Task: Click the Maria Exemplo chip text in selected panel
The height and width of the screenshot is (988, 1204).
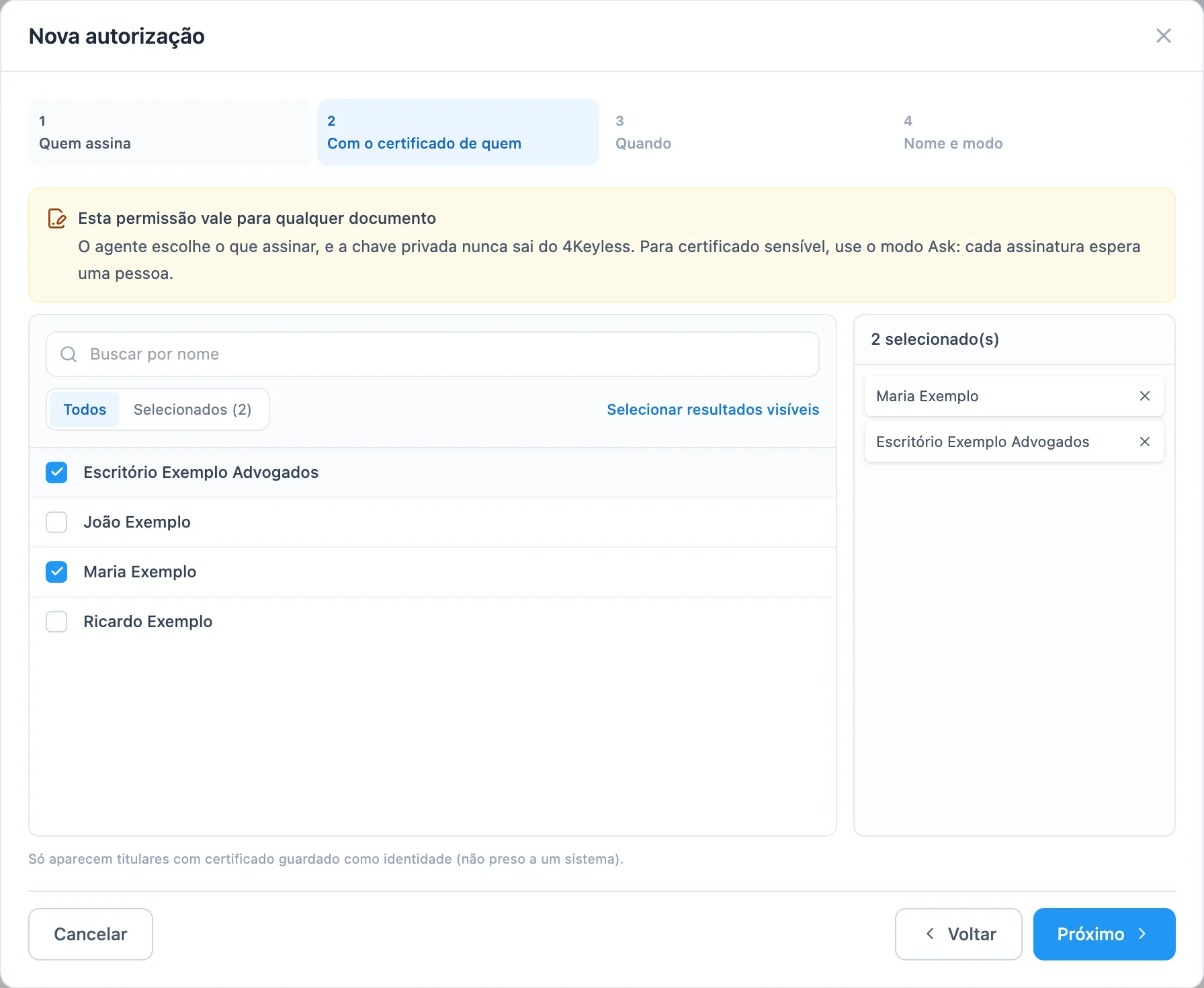Action: tap(927, 396)
